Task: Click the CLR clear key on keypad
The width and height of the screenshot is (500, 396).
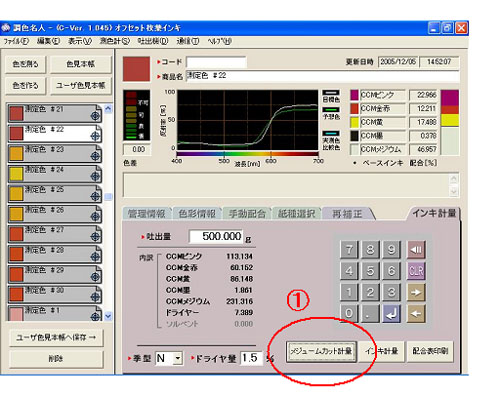Action: tap(416, 271)
